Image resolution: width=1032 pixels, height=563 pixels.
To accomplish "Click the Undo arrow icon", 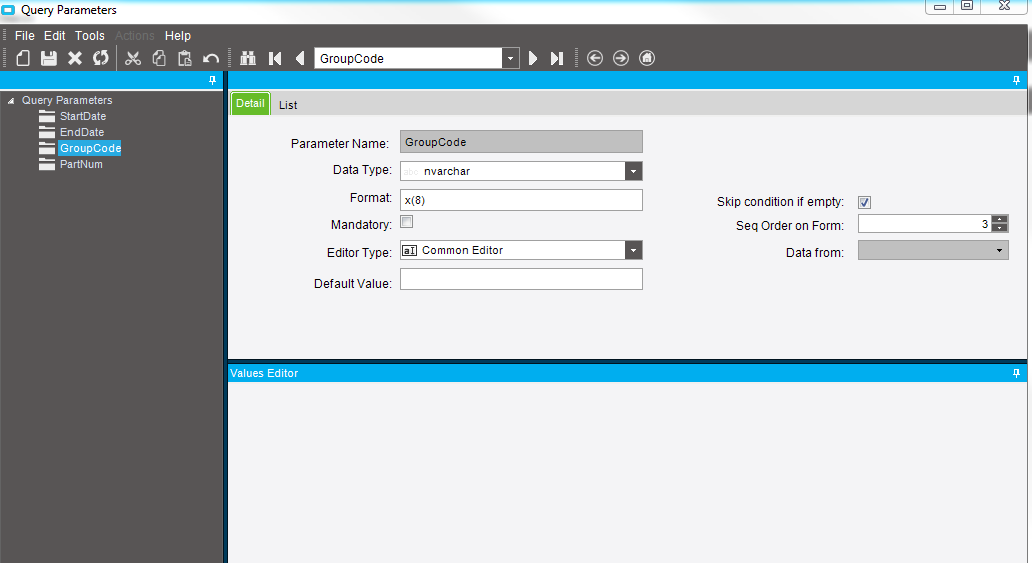I will [x=211, y=59].
